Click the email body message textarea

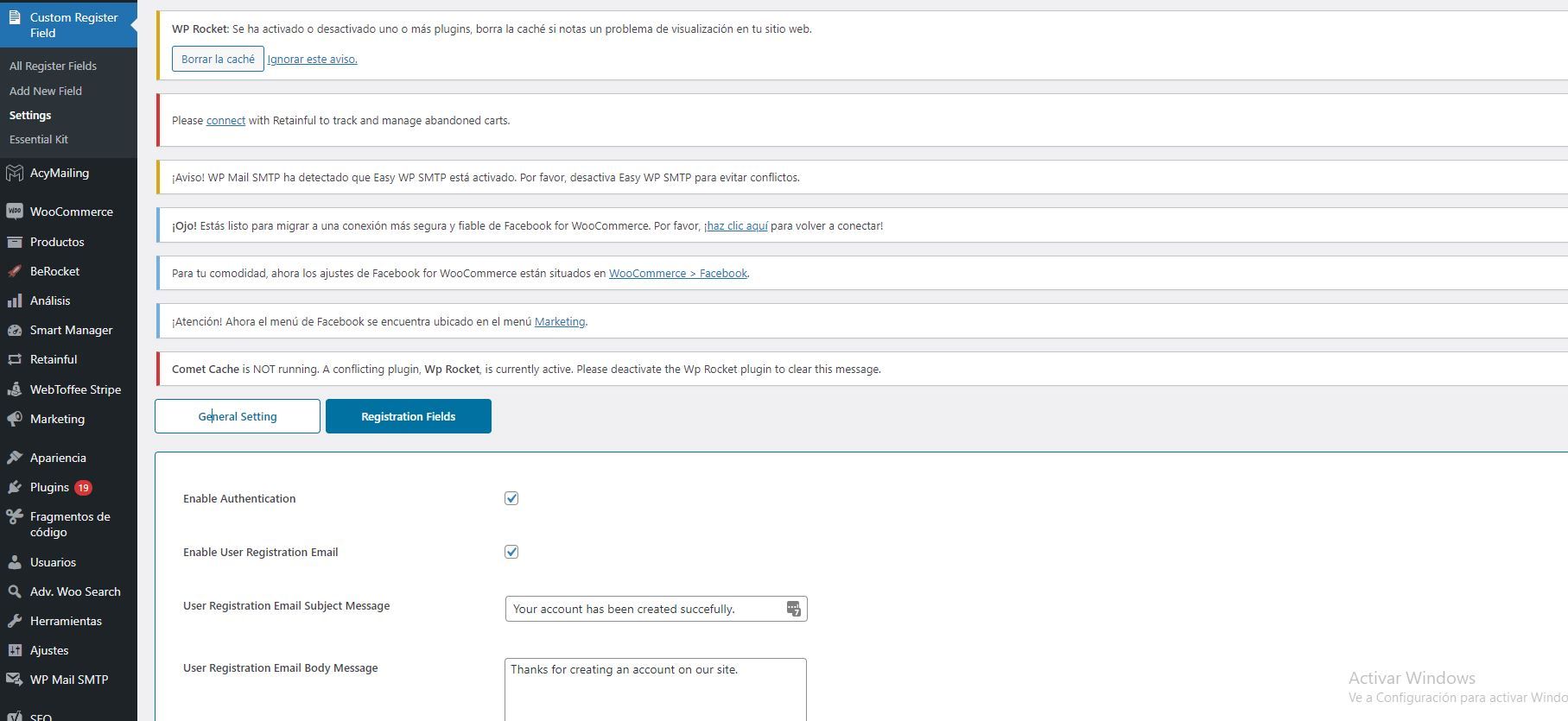pyautogui.click(x=656, y=690)
